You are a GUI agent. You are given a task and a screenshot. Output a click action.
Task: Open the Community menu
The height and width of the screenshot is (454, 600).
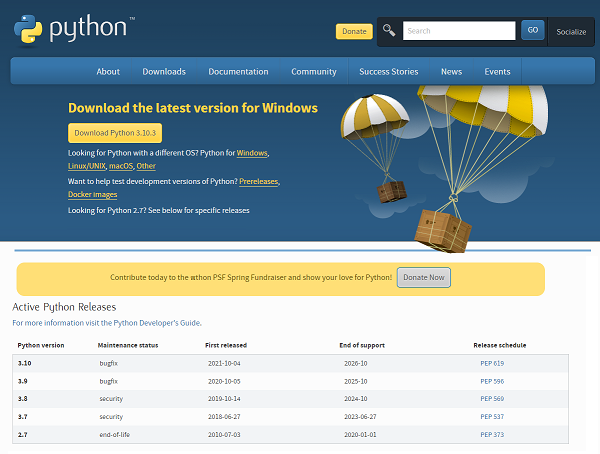tap(314, 72)
